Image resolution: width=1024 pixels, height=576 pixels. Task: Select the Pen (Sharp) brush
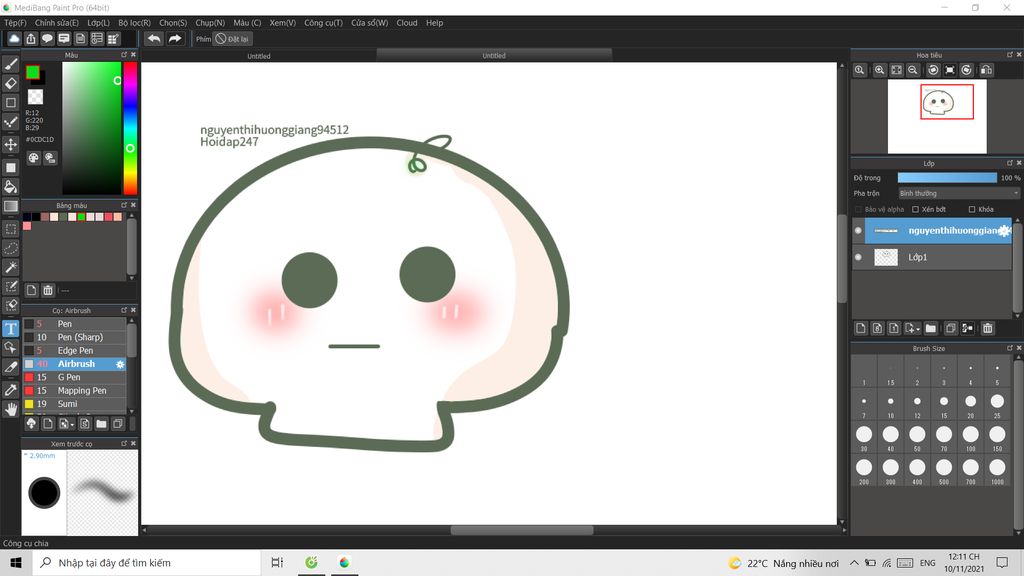[x=74, y=338]
